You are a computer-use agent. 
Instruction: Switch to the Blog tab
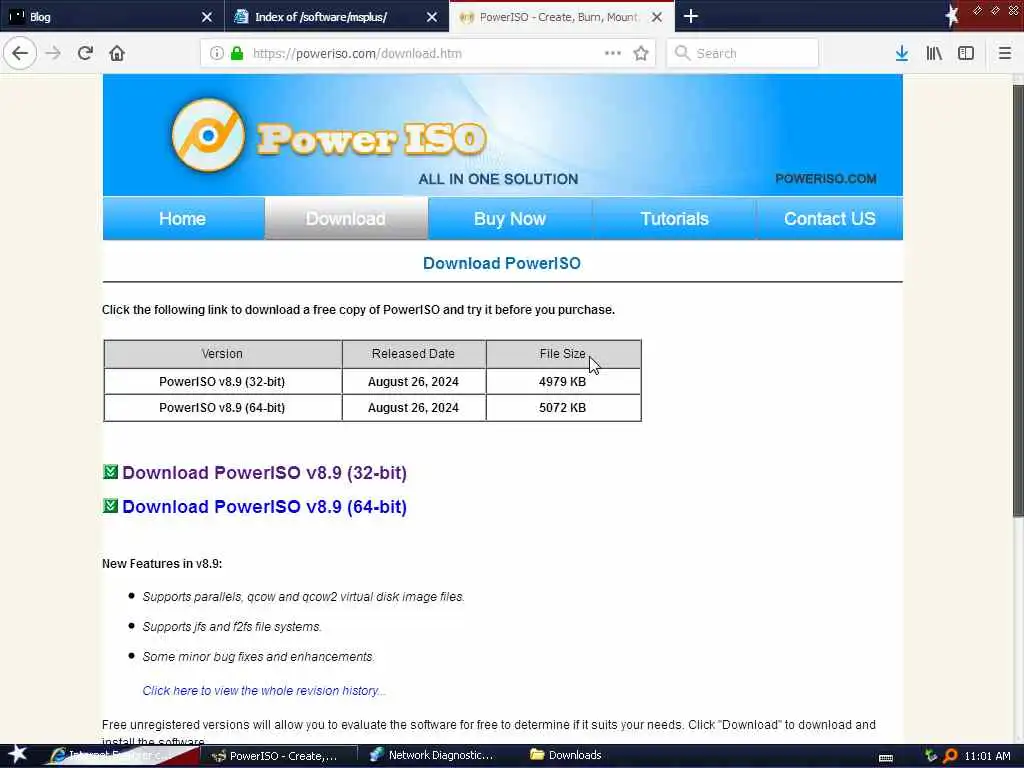point(112,16)
